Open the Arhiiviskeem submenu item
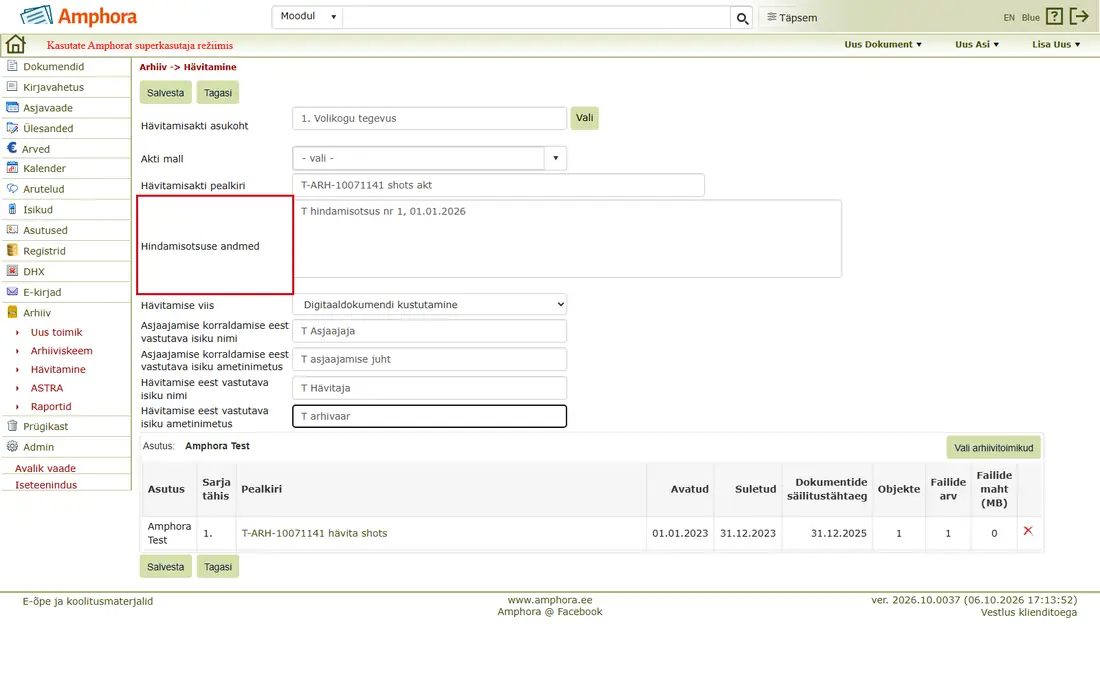Screen dimensions: 1100x688 (62, 351)
